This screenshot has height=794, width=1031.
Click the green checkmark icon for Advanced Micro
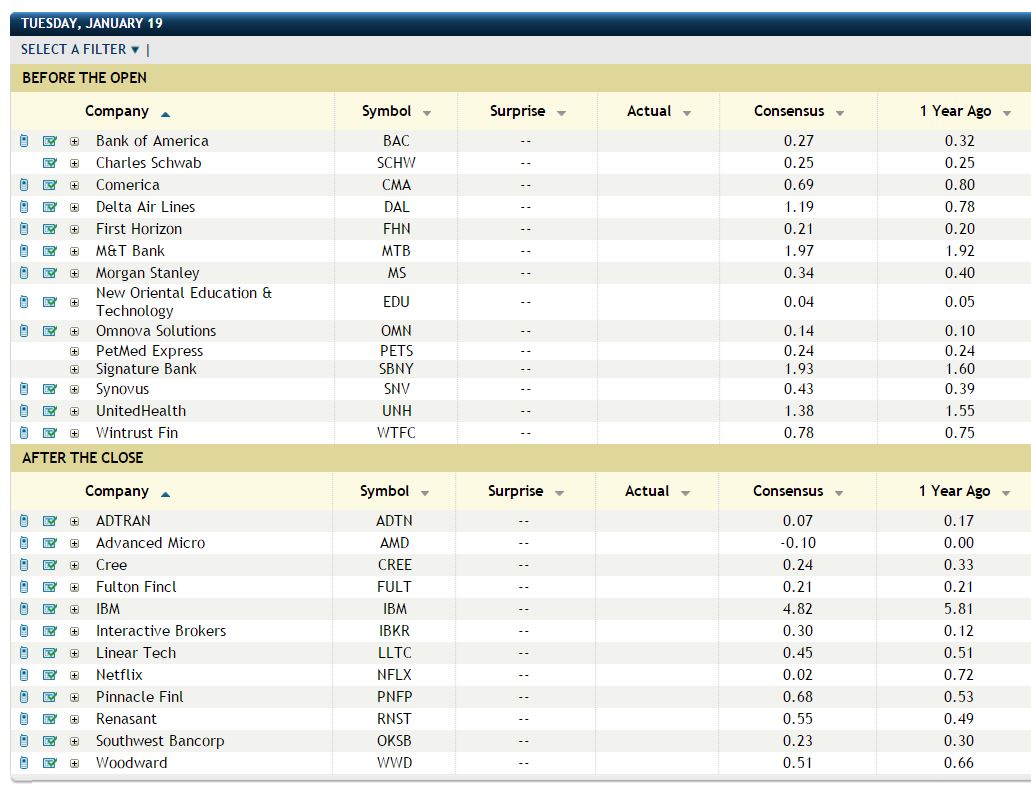pyautogui.click(x=50, y=543)
